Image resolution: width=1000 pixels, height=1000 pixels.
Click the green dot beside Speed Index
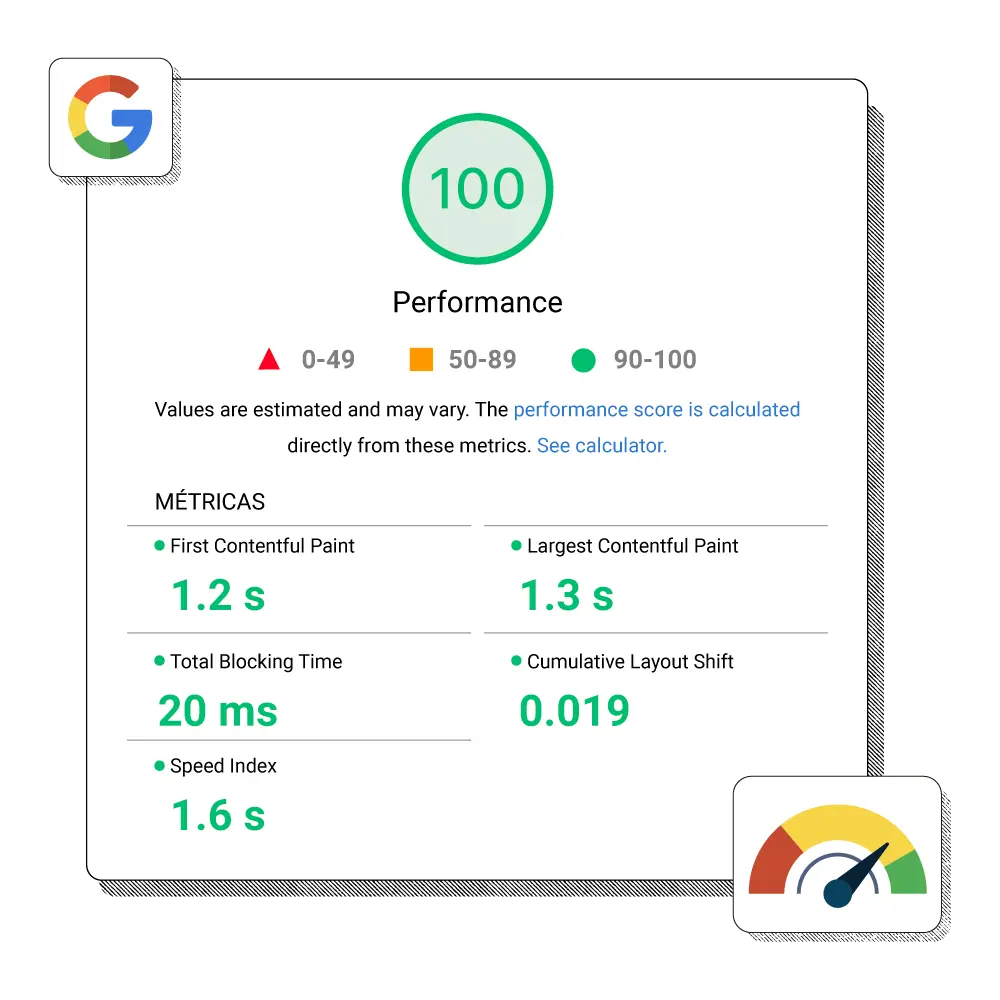tap(159, 766)
